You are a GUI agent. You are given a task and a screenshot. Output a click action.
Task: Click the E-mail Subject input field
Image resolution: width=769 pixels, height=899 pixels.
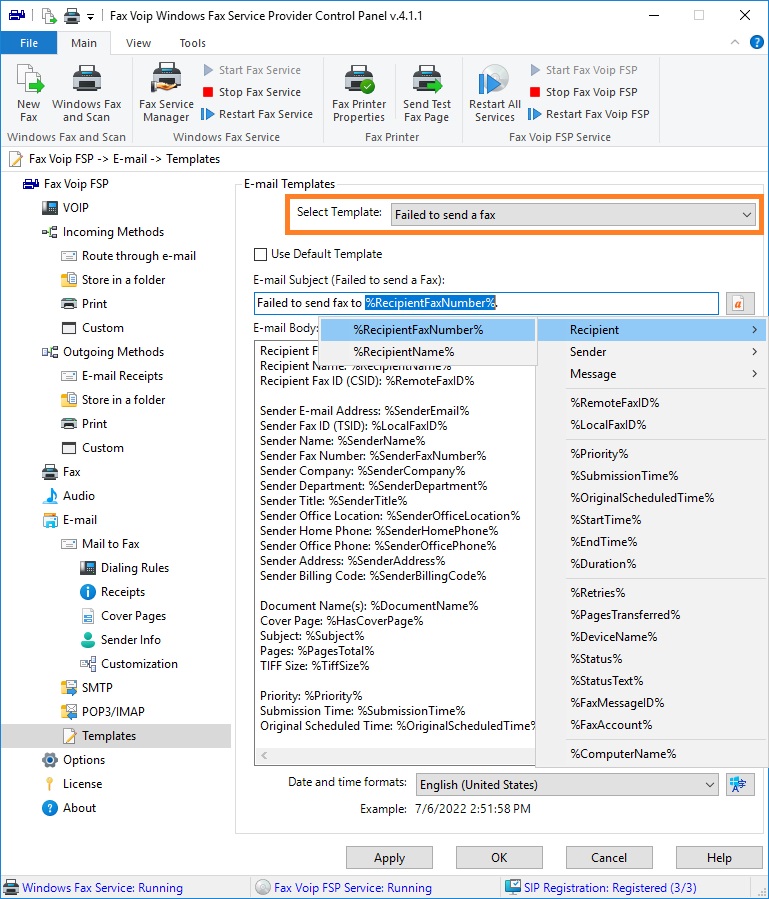[x=486, y=303]
